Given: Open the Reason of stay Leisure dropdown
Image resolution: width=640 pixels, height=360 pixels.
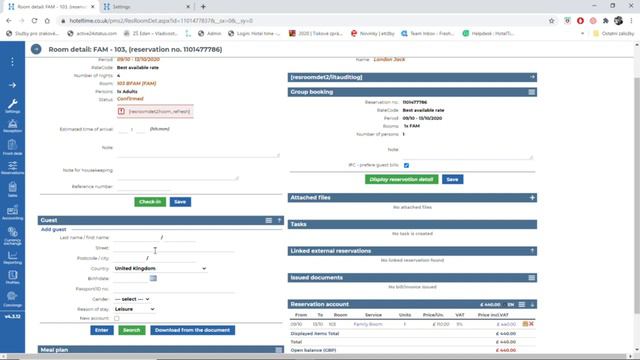Looking at the screenshot, I should 134,309.
